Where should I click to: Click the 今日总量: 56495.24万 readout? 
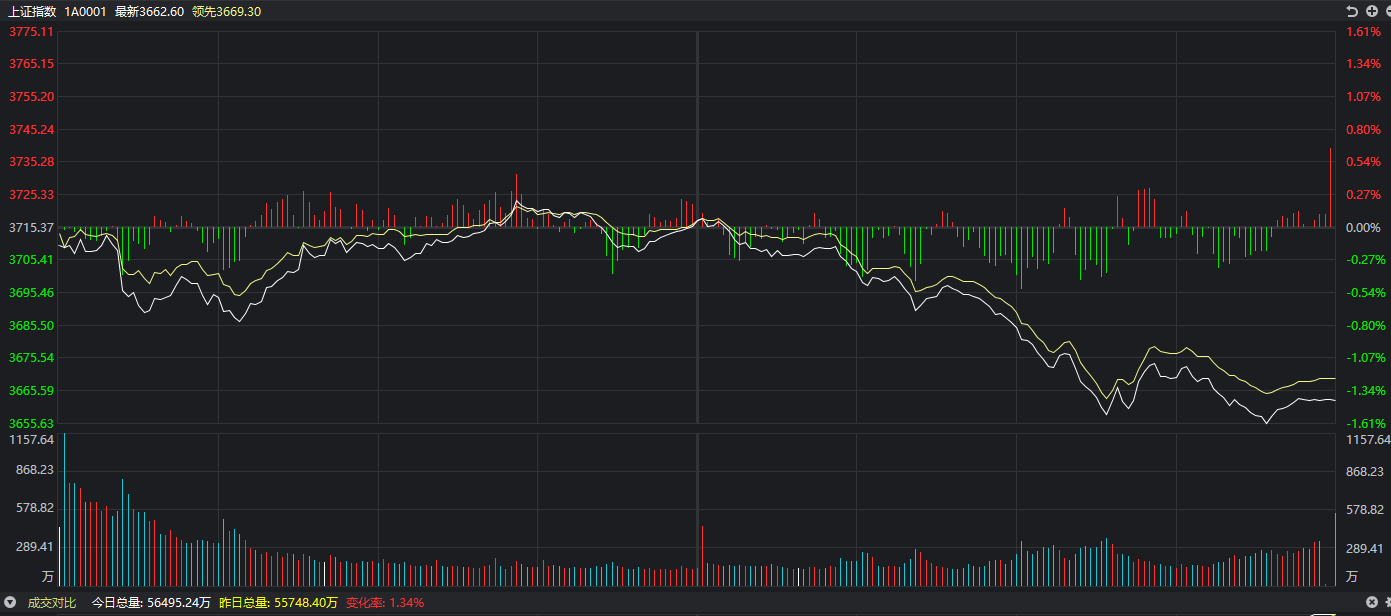tap(151, 602)
